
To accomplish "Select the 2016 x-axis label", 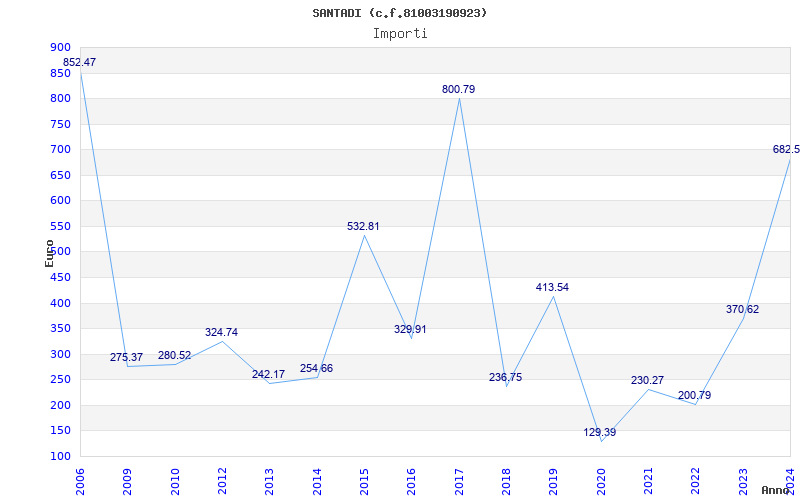I will (412, 482).
